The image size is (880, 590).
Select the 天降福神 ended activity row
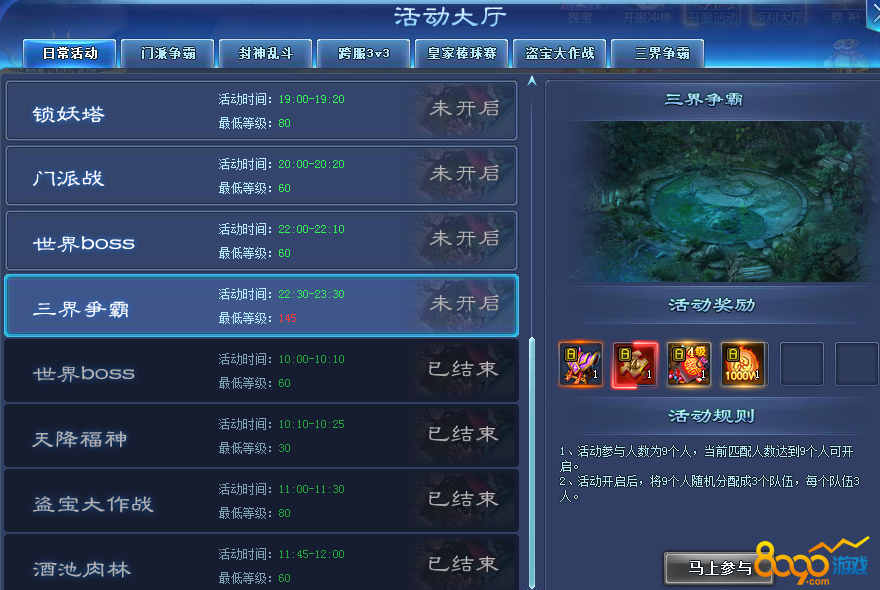click(x=262, y=436)
